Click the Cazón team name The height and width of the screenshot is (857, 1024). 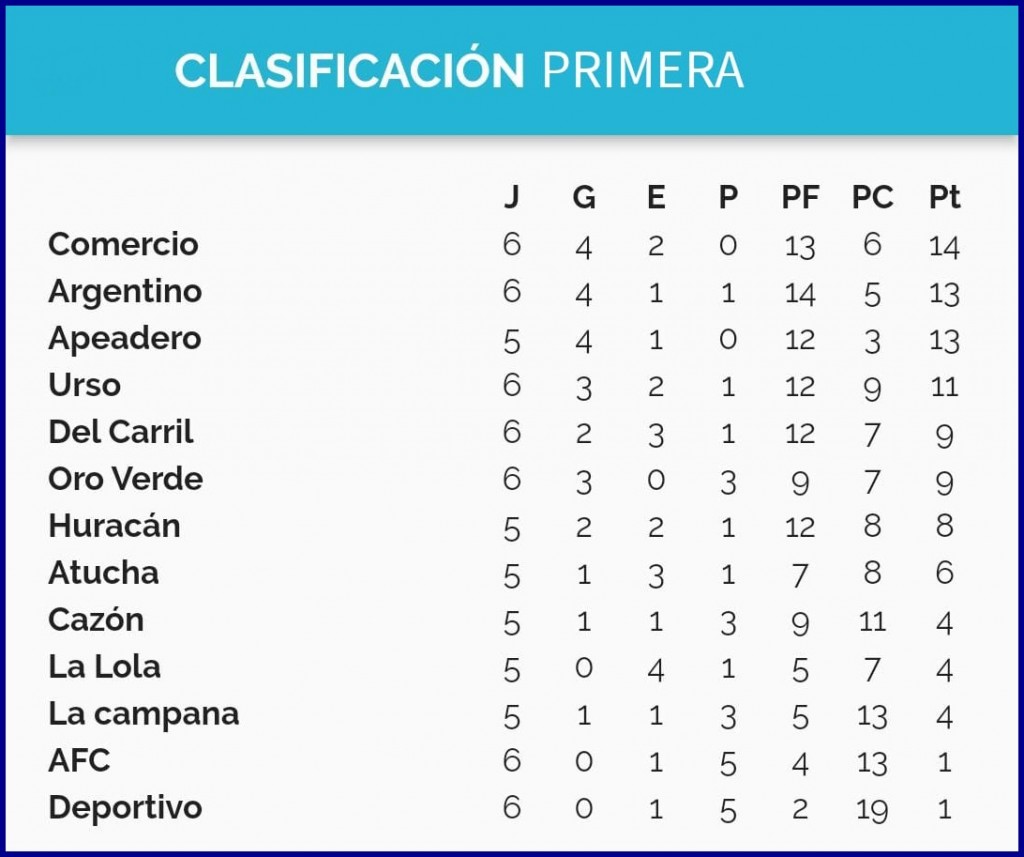click(x=96, y=620)
